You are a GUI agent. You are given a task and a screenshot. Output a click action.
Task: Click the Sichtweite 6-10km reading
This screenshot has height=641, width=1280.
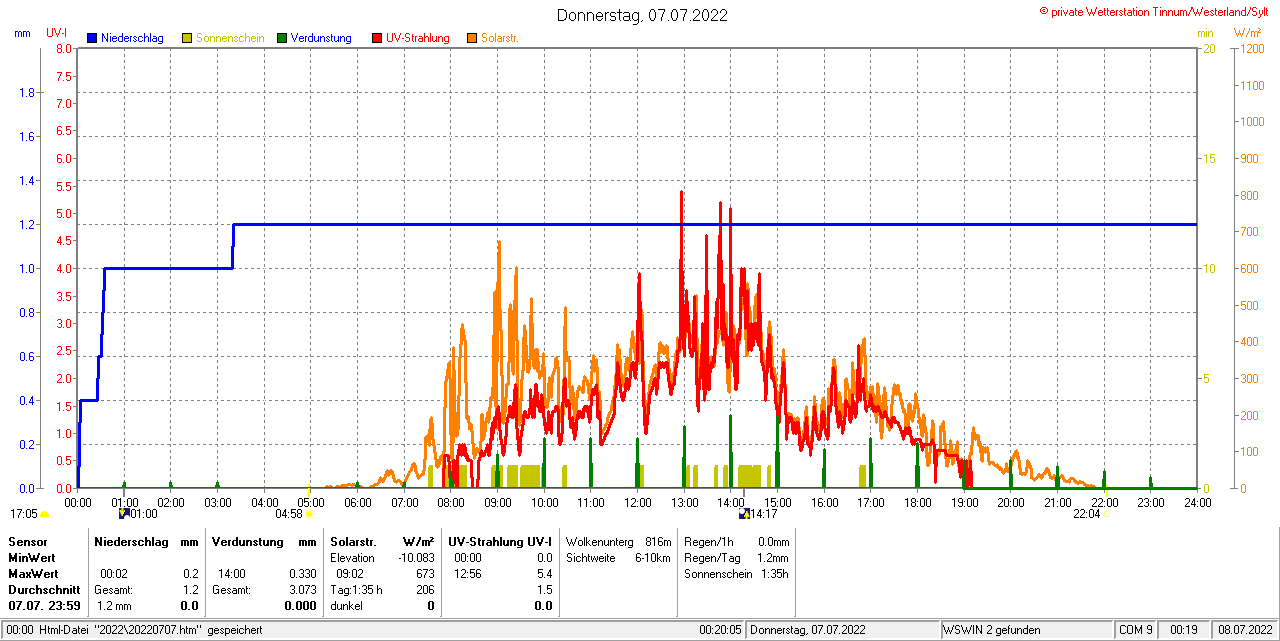(618, 557)
